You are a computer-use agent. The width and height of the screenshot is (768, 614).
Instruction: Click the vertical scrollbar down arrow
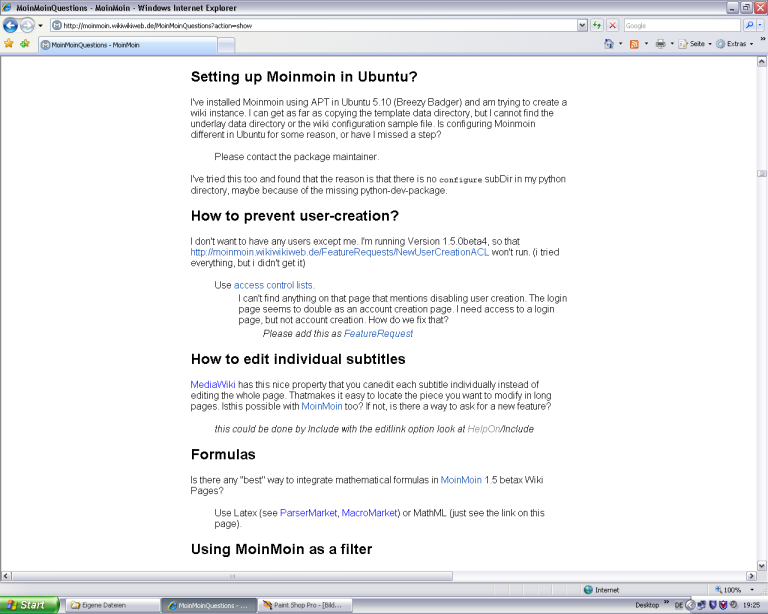pos(762,566)
